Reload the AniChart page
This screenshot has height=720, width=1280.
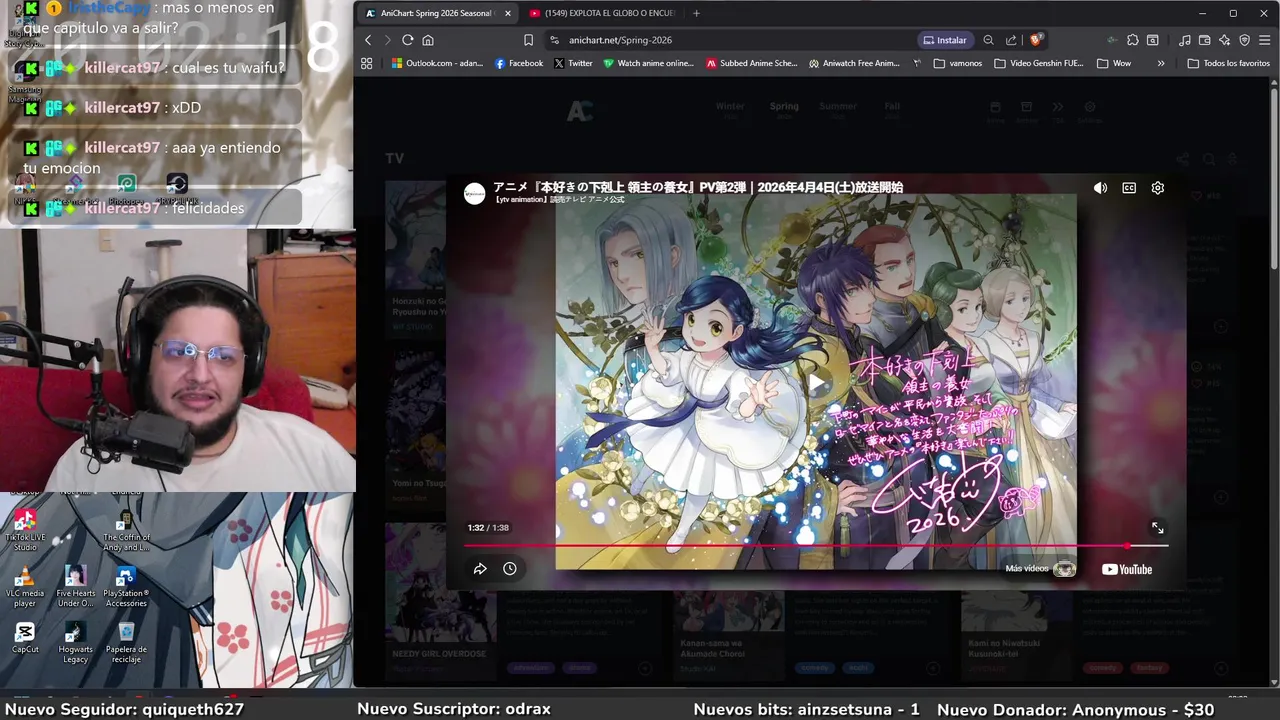(x=407, y=40)
